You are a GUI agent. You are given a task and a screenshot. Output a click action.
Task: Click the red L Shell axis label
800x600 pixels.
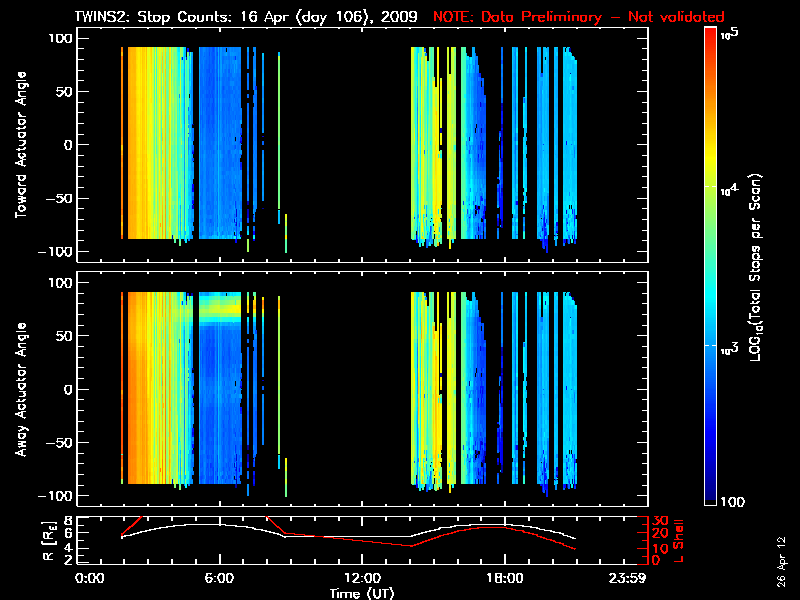pyautogui.click(x=688, y=539)
